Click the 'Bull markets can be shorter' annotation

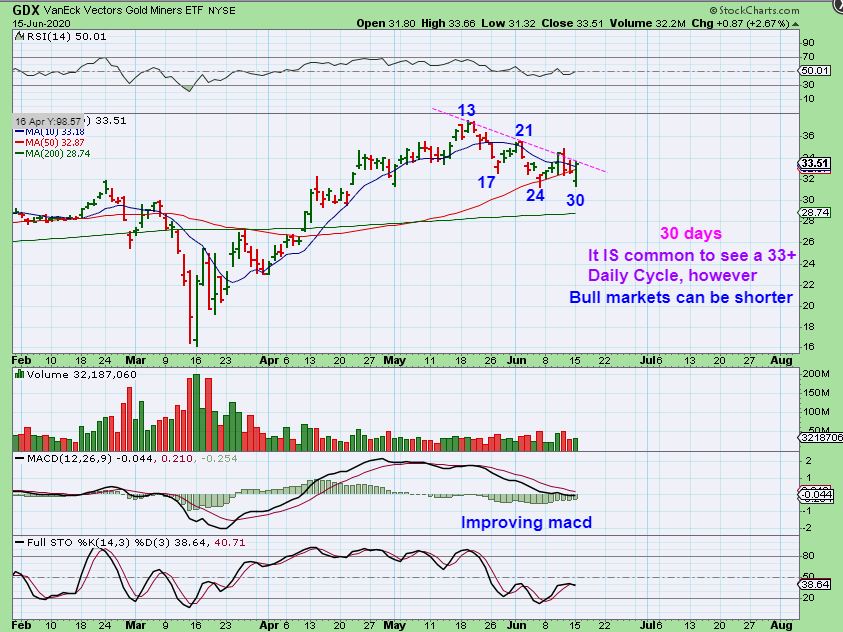(x=681, y=297)
